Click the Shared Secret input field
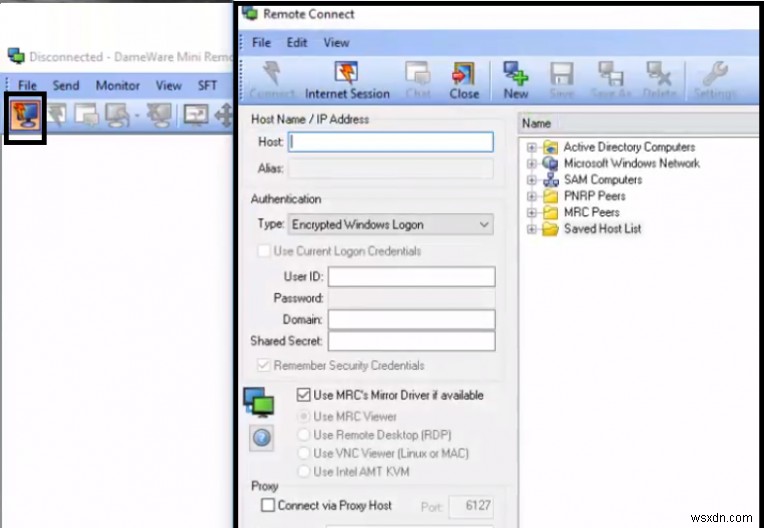 tap(411, 341)
